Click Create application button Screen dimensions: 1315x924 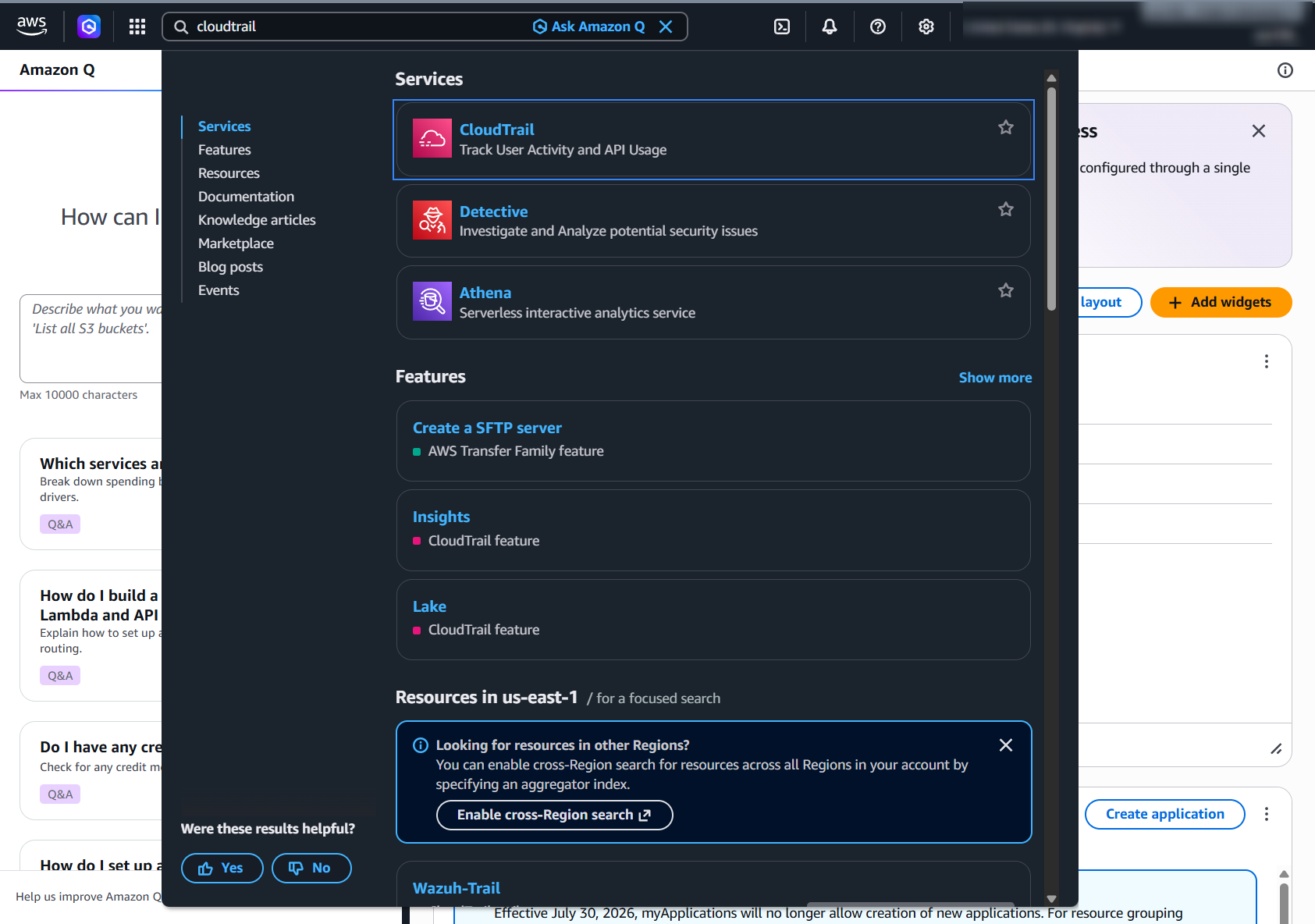click(1164, 814)
